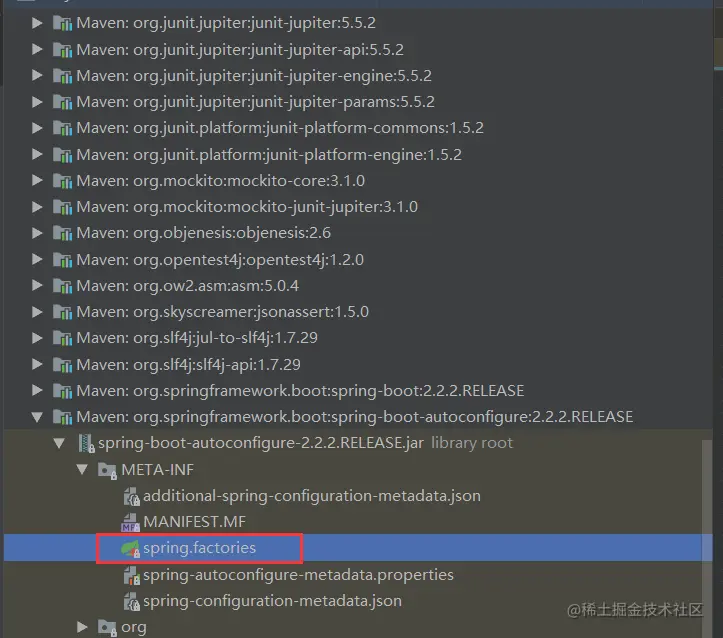
Task: Collapse the spring-boot-autoconfigure jar library root
Action: (59, 443)
